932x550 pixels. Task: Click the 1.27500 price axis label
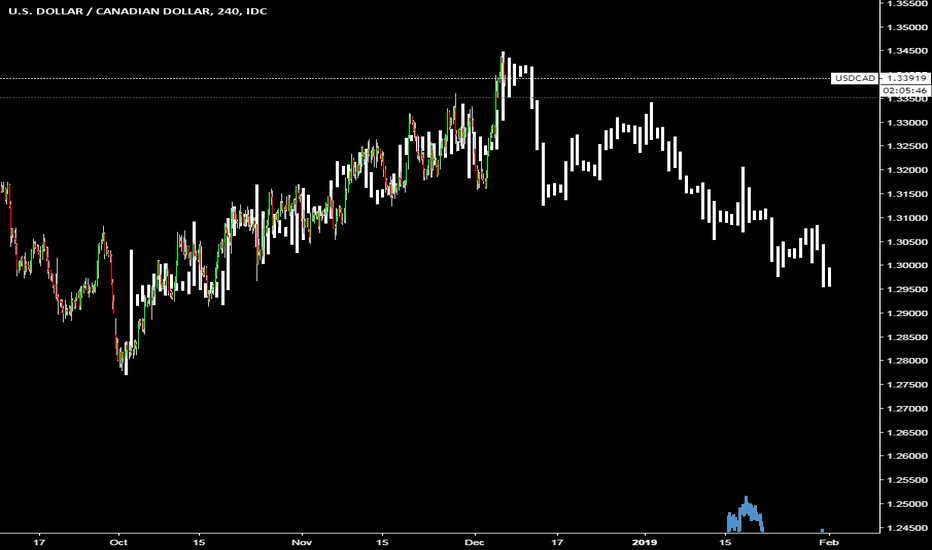907,385
